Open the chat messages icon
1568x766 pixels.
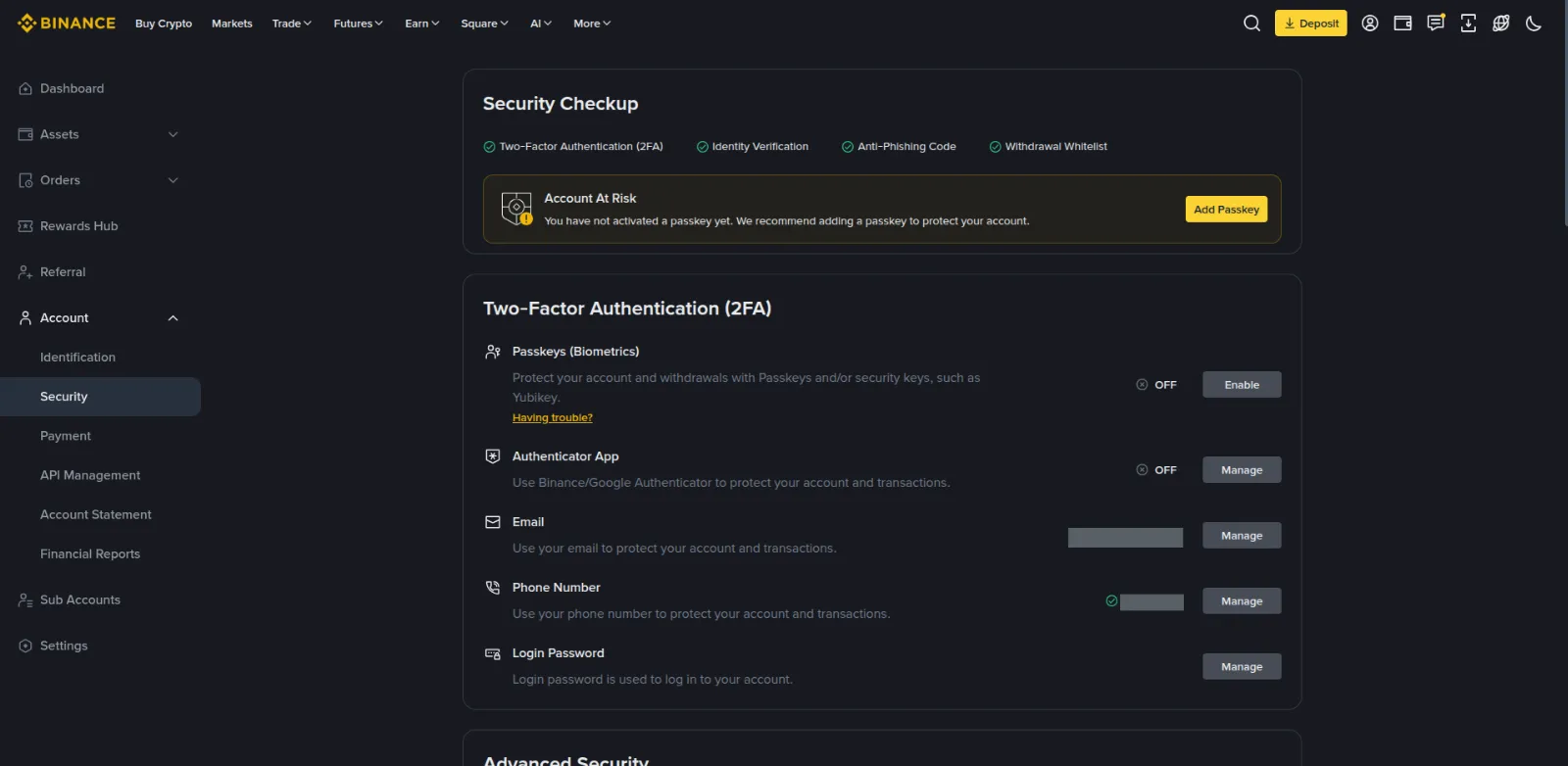1436,23
